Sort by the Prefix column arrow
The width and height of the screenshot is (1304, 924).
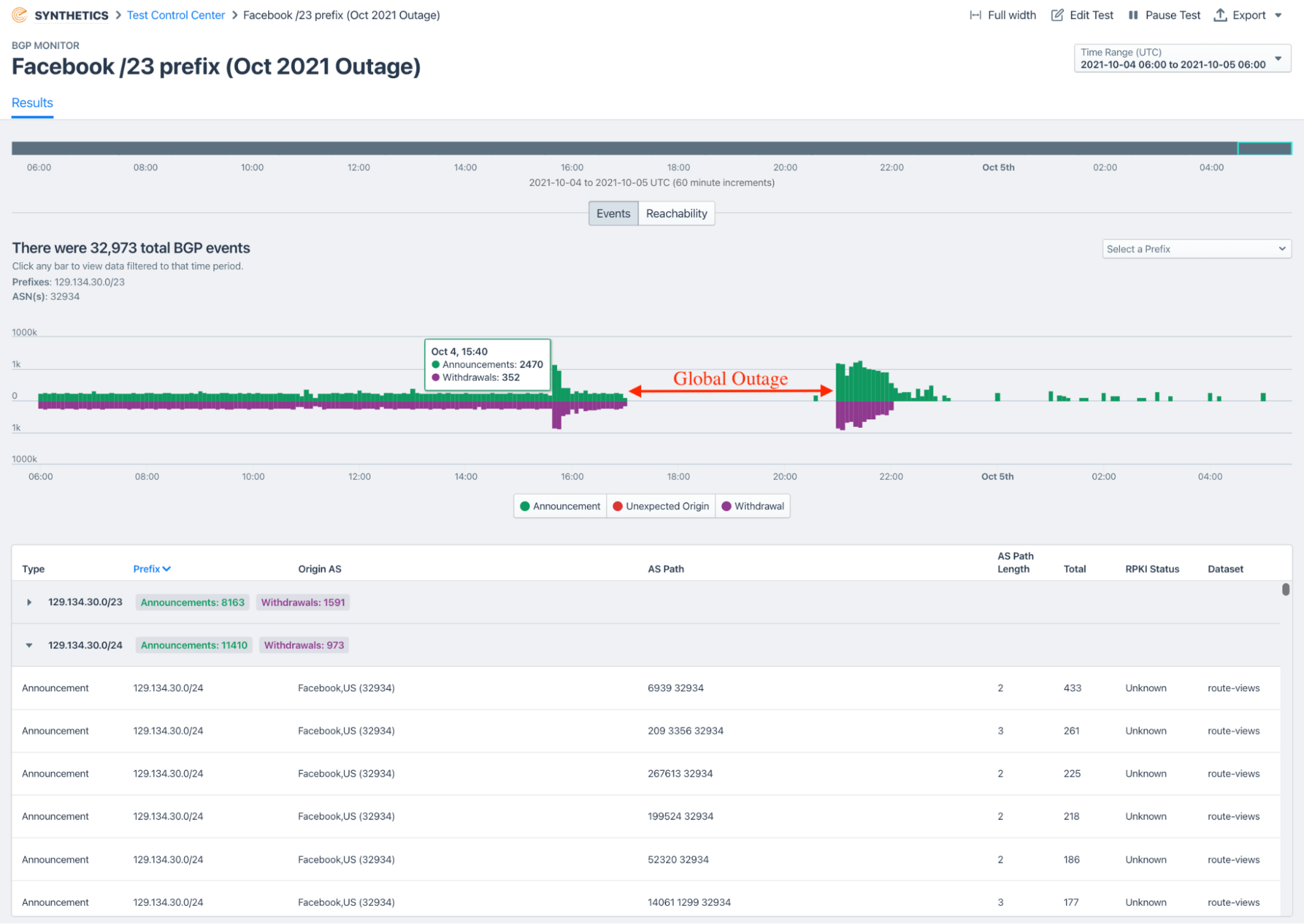[167, 569]
